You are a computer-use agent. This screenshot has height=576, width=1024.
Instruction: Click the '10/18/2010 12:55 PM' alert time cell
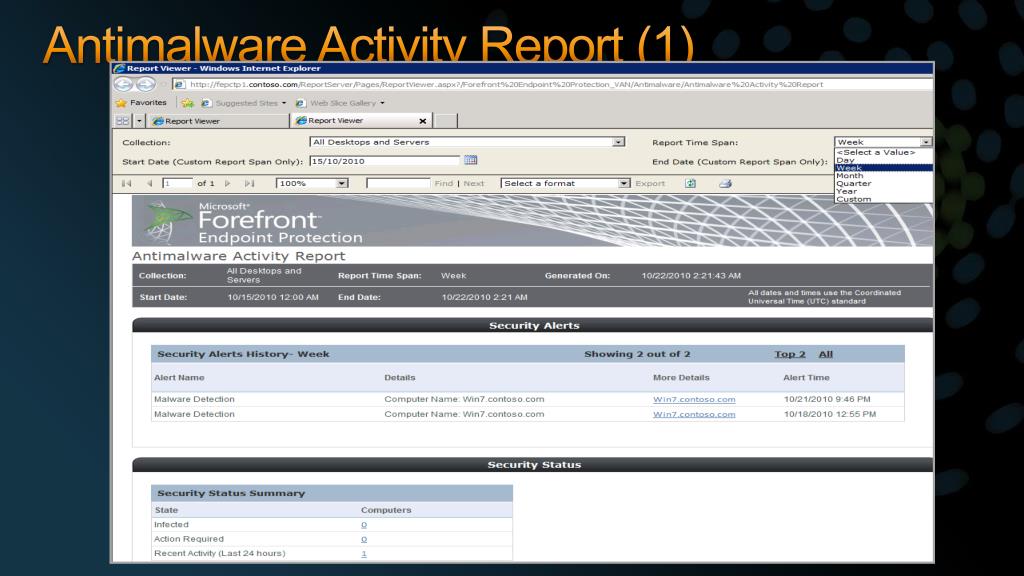pos(830,414)
